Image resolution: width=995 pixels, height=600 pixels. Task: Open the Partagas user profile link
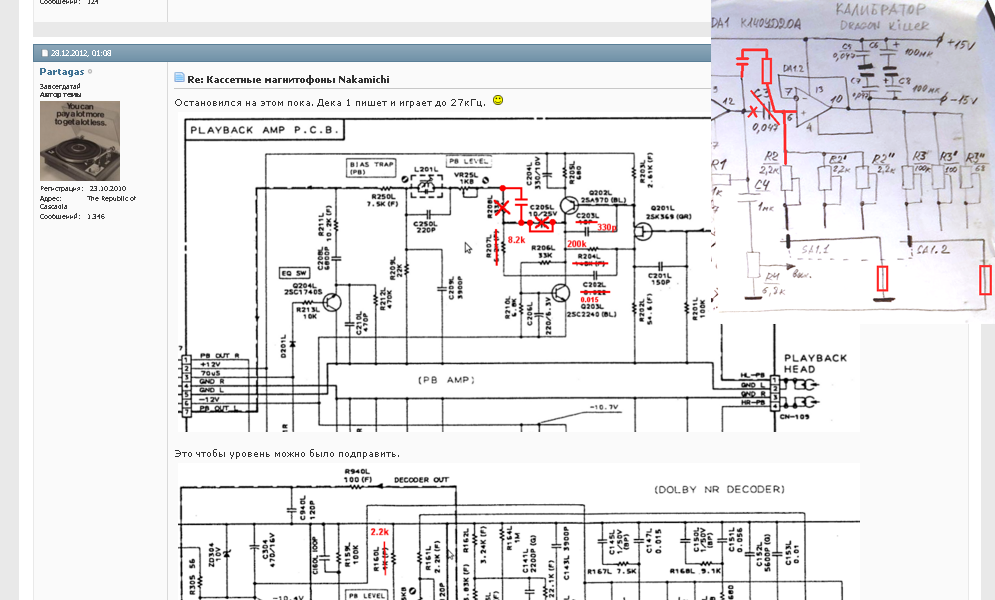click(61, 72)
